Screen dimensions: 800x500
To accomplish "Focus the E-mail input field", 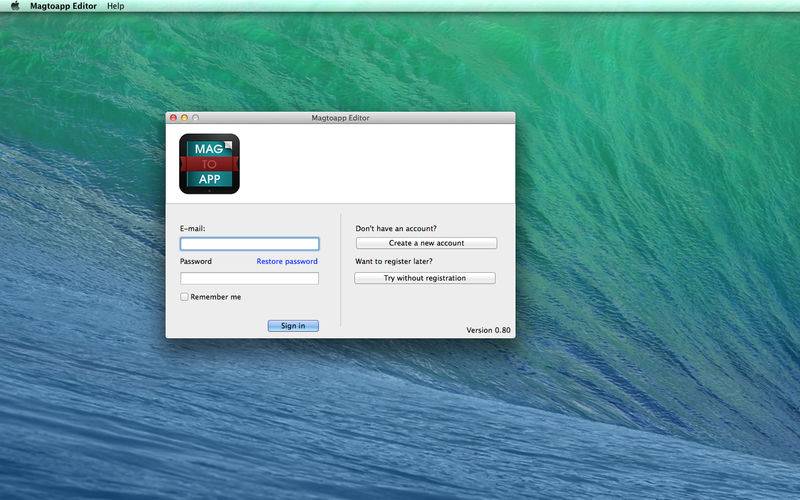I will pos(249,244).
